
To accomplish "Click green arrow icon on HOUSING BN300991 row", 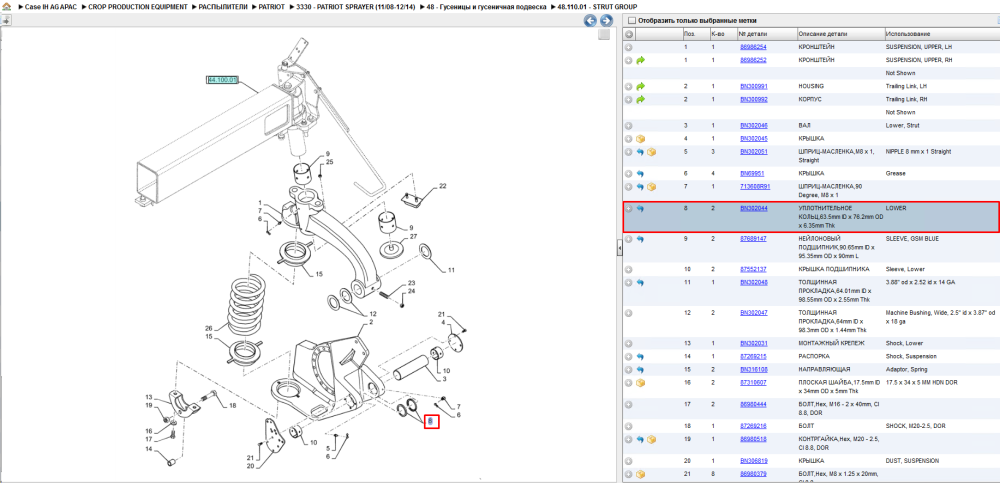I will (641, 86).
